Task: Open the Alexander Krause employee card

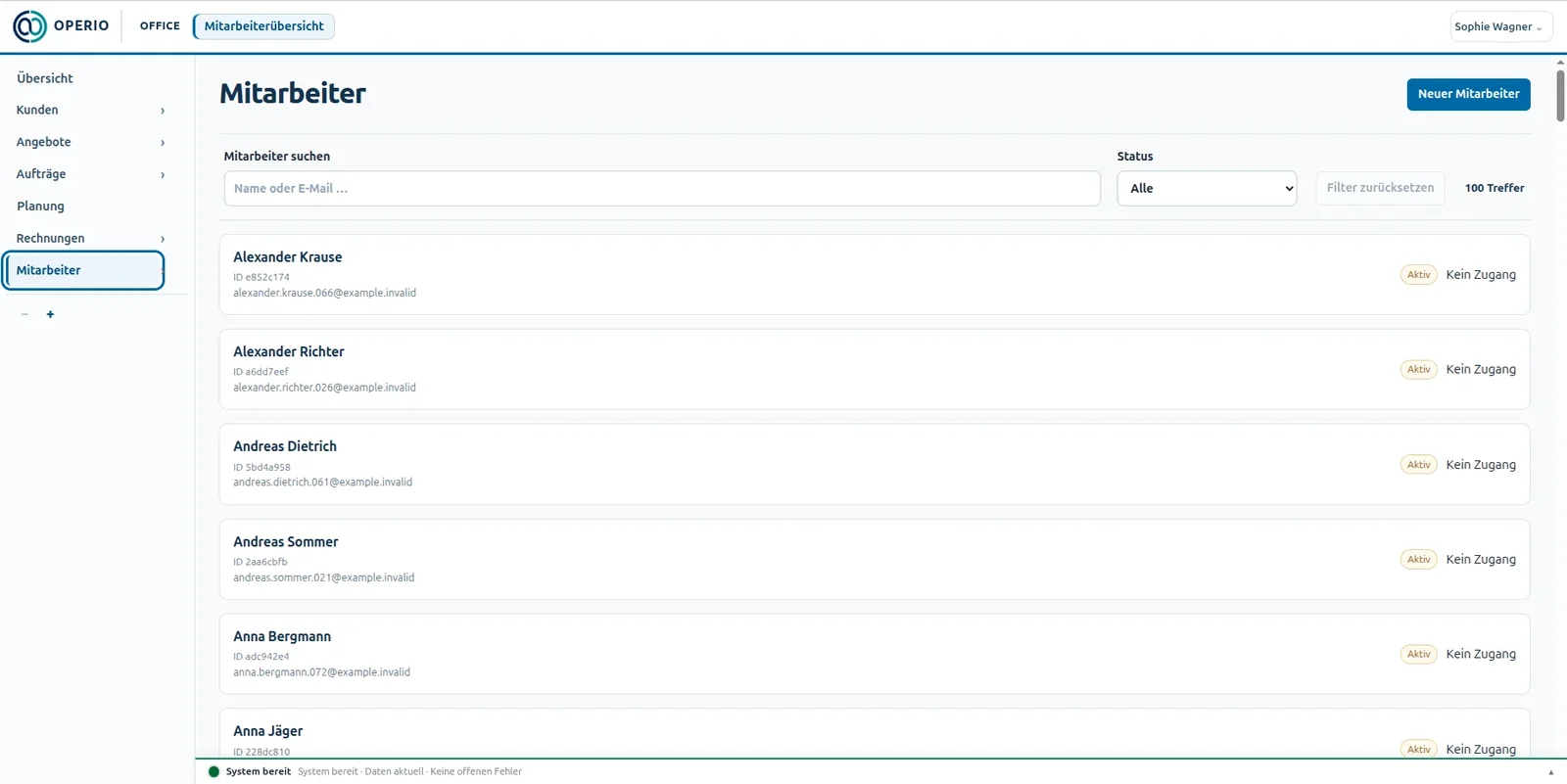Action: [875, 274]
